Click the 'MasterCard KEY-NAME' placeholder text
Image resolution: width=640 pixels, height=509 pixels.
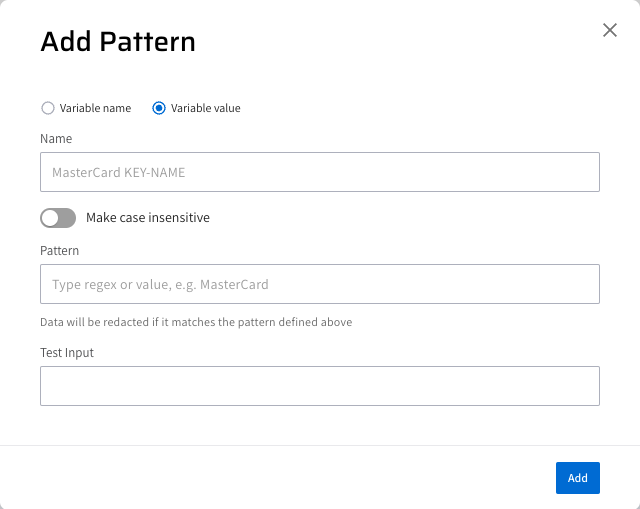coord(119,172)
